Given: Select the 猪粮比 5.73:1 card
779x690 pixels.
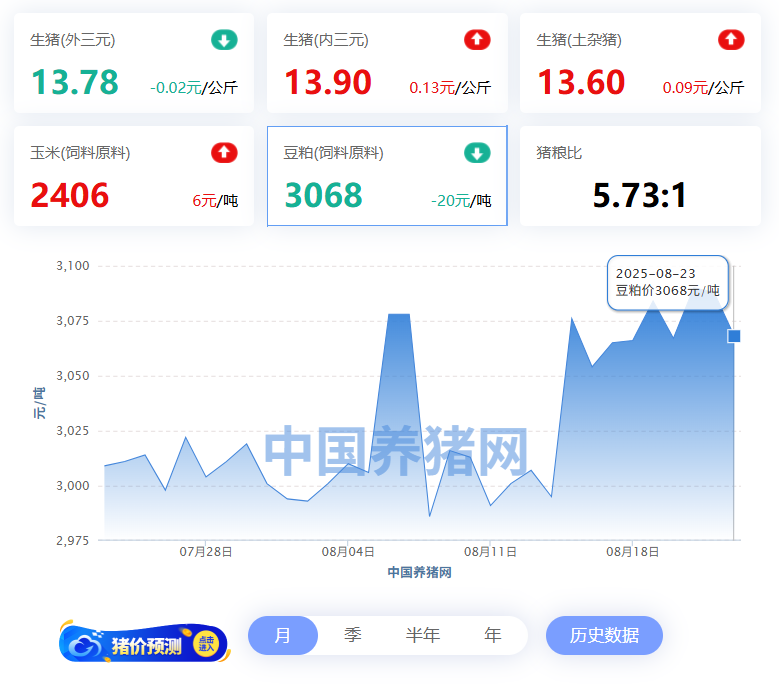Looking at the screenshot, I should click(640, 177).
